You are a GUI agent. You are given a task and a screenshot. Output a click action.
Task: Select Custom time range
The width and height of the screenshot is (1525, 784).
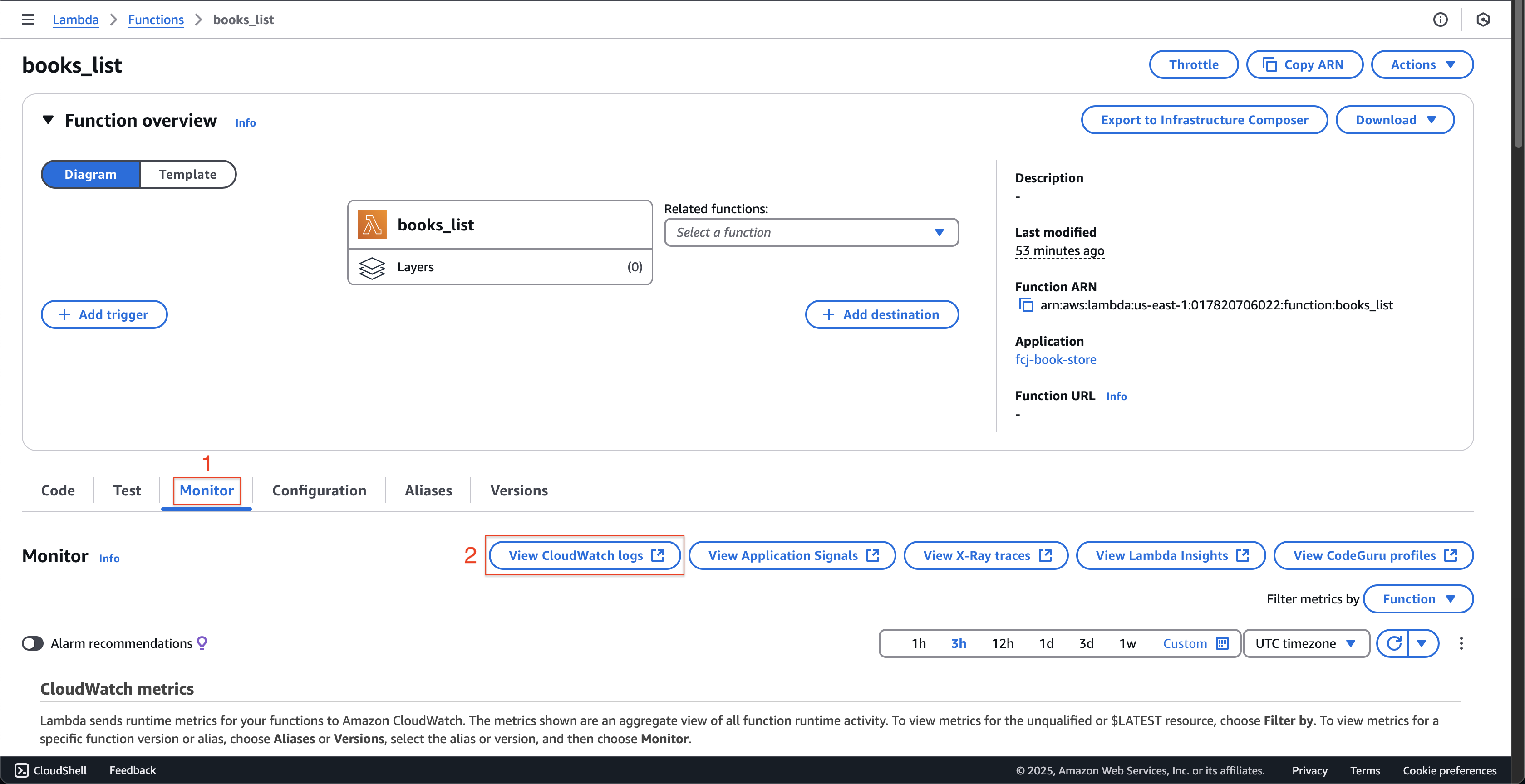1195,643
